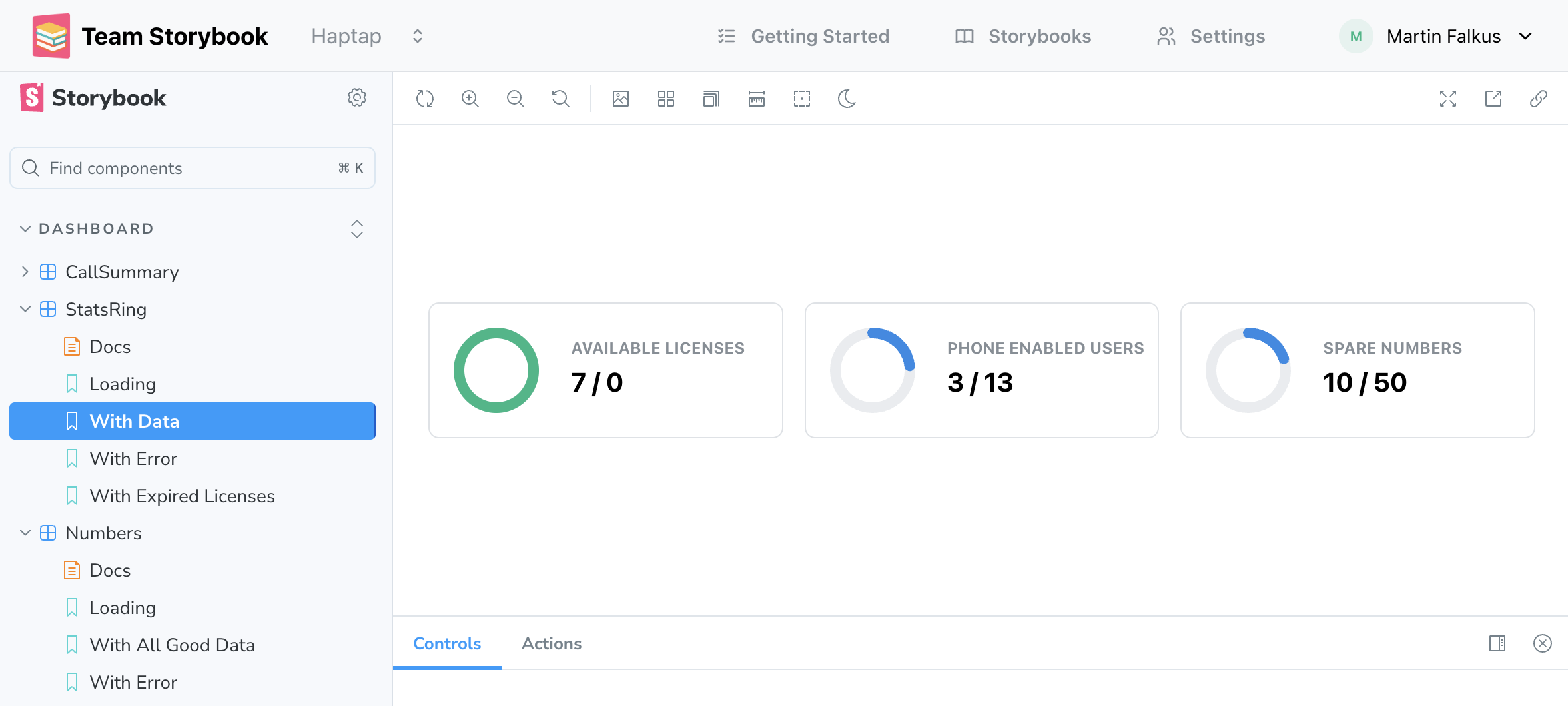Image resolution: width=1568 pixels, height=706 pixels.
Task: Click the Find components search field
Action: click(x=192, y=168)
